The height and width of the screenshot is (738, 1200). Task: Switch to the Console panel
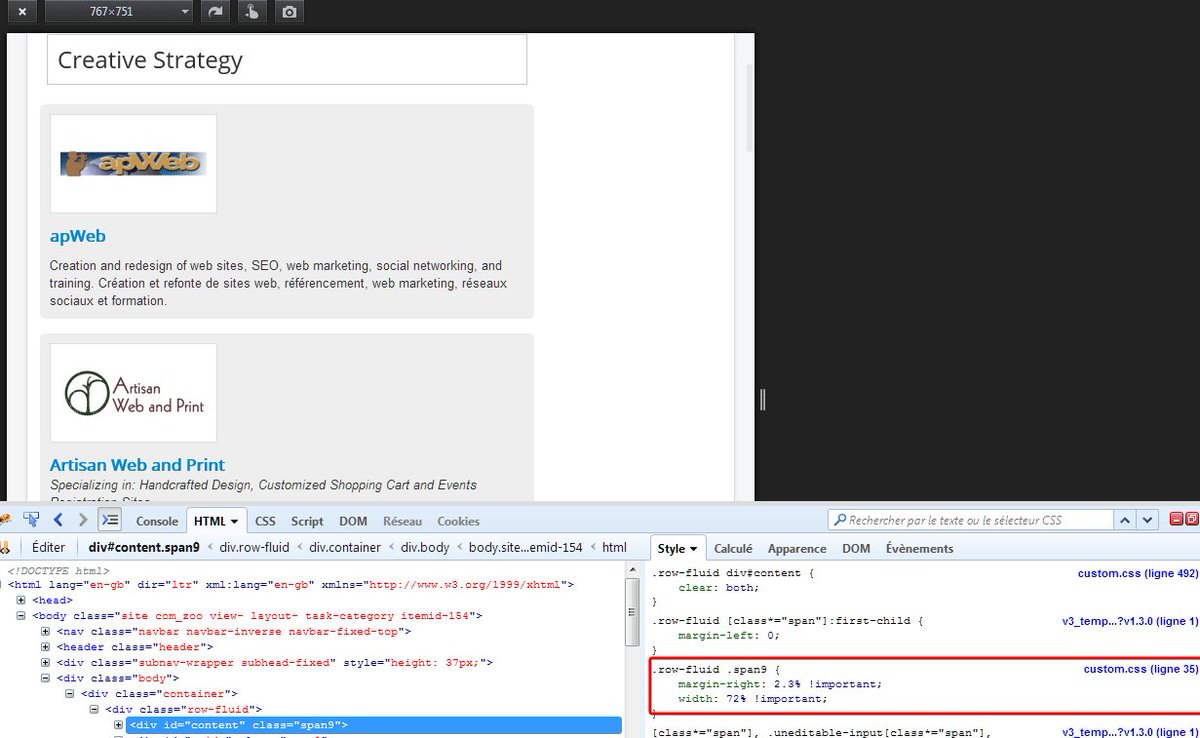point(157,521)
